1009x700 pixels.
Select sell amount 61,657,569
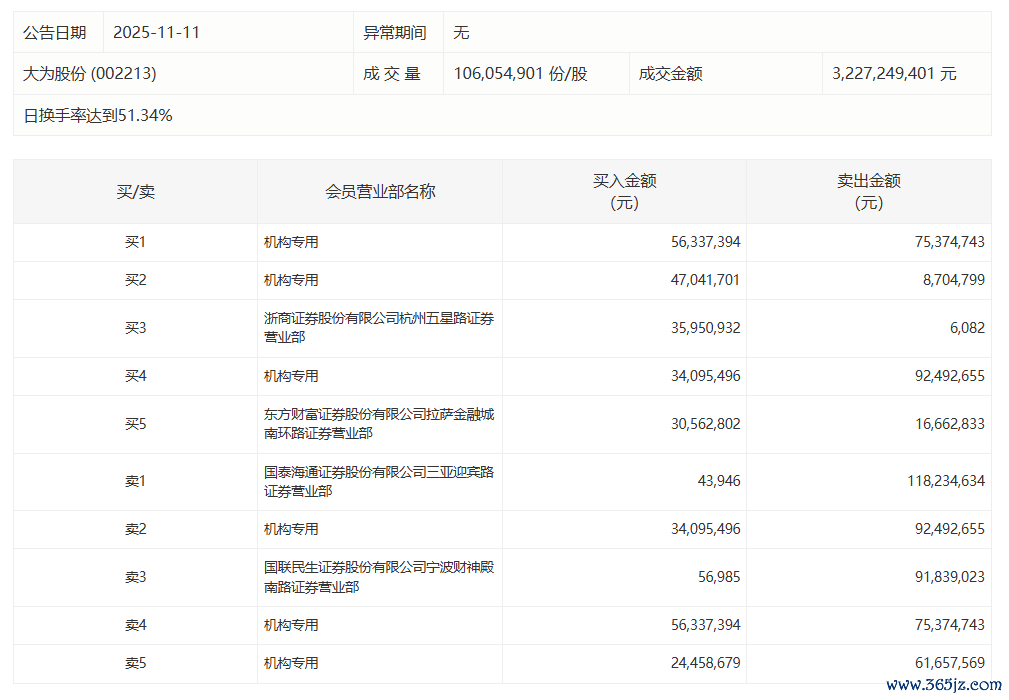point(950,663)
